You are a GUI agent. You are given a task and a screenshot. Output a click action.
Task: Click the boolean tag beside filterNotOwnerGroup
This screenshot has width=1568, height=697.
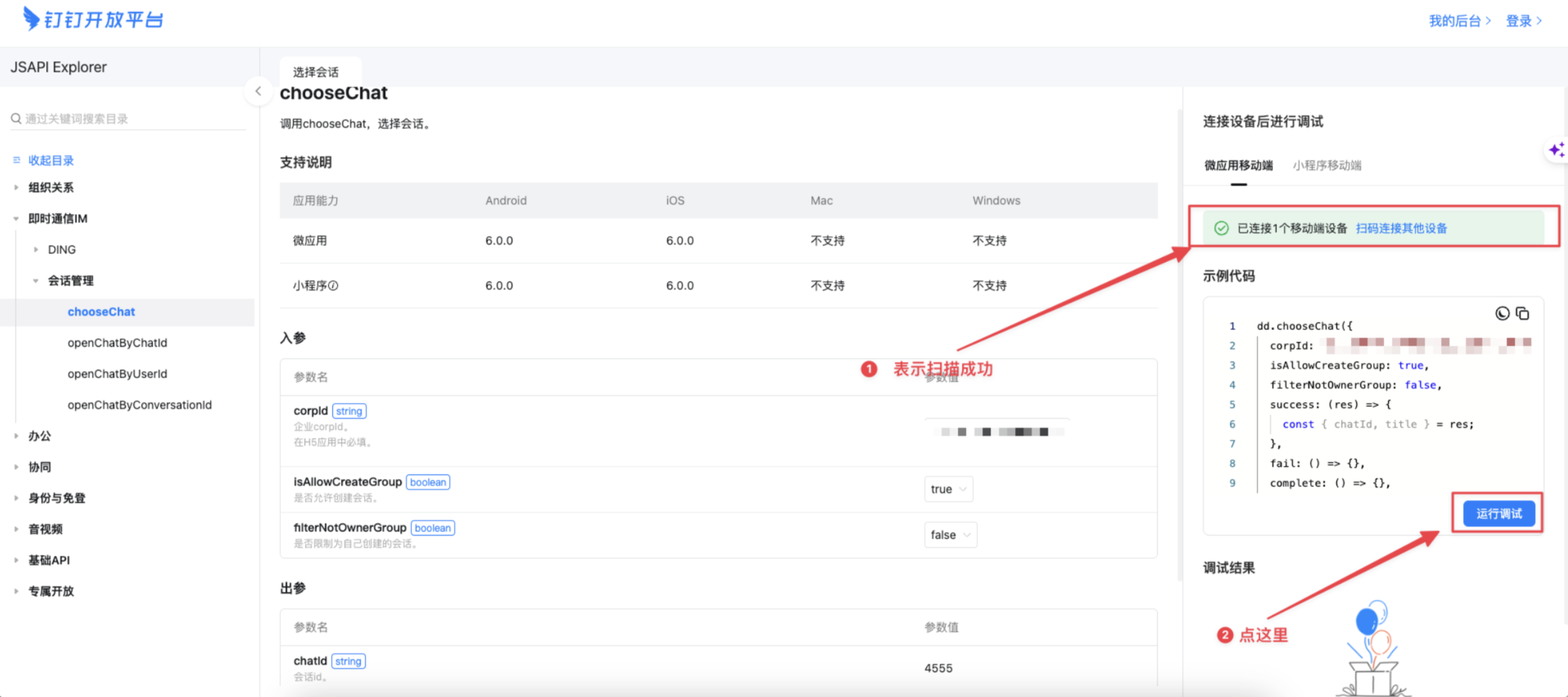[433, 528]
